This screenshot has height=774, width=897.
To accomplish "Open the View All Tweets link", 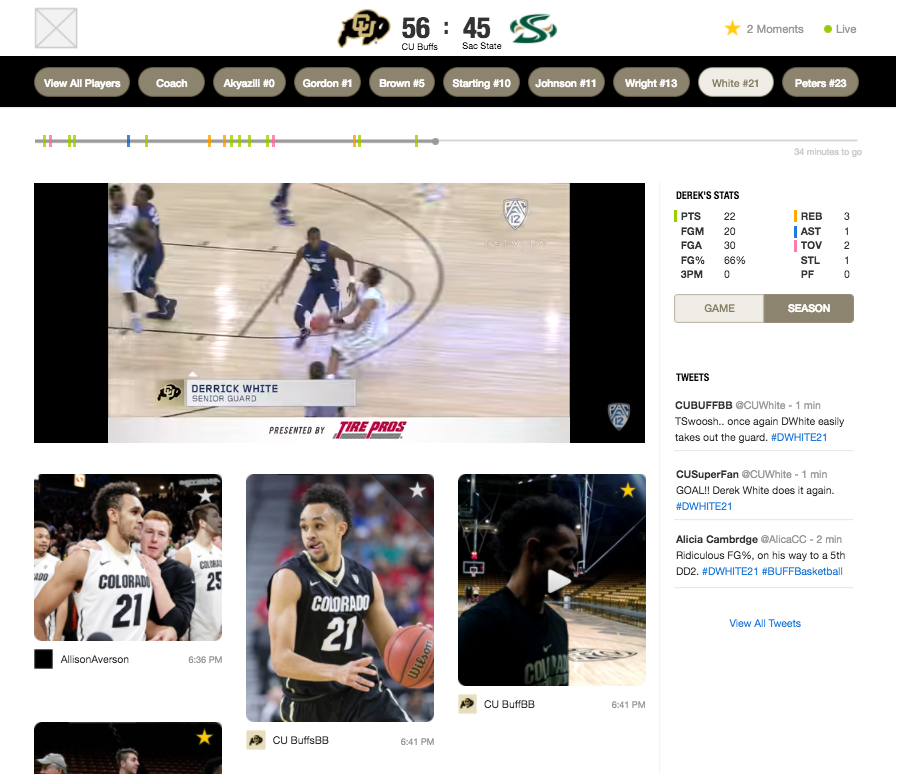I will [765, 623].
